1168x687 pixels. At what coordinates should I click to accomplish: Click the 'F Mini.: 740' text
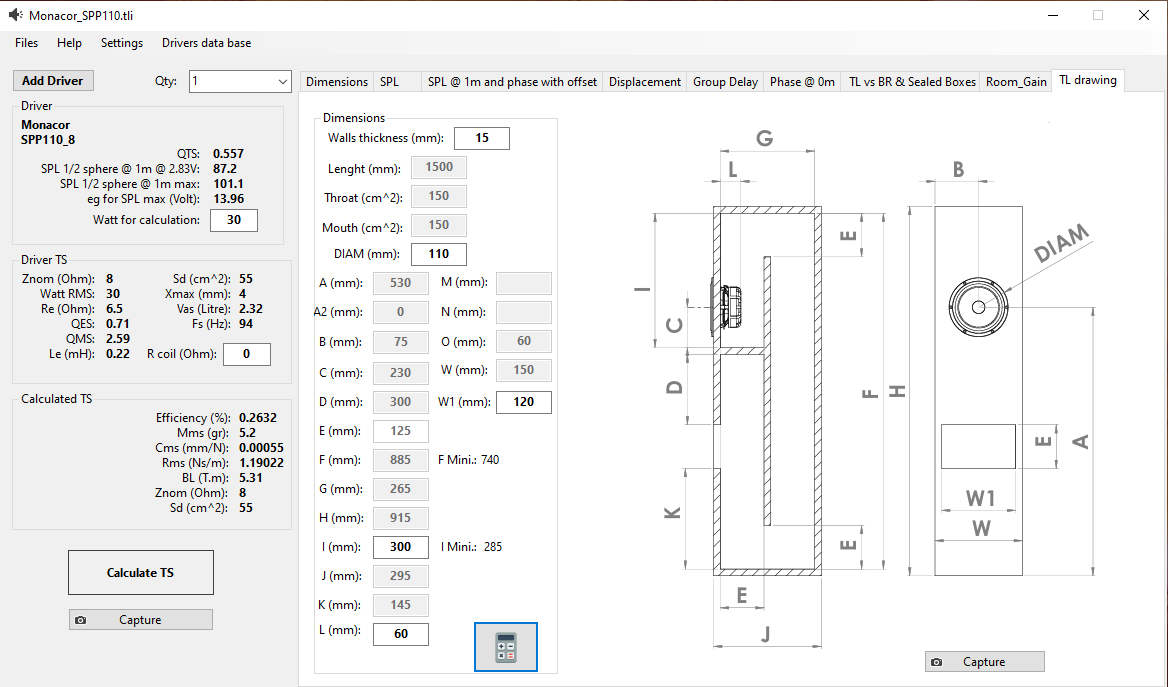coord(469,460)
